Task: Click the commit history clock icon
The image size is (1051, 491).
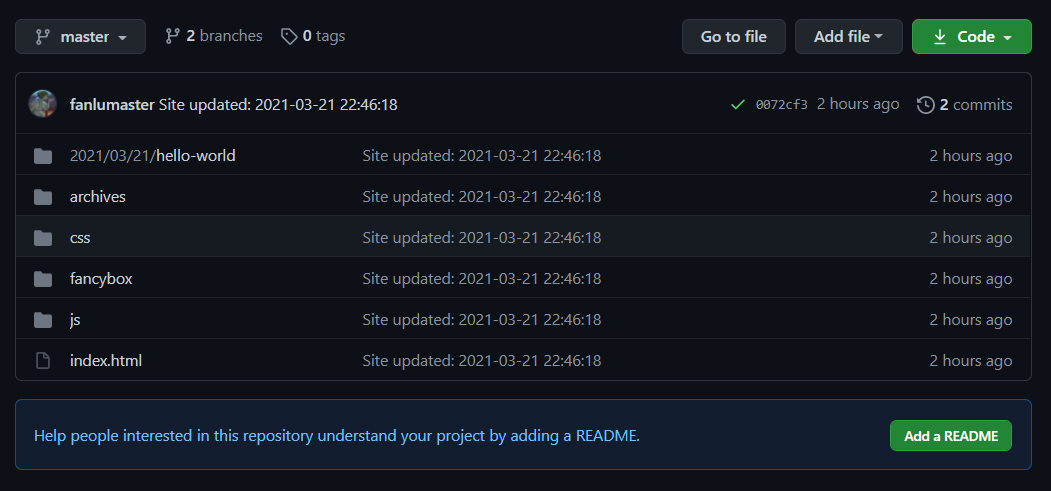Action: [x=926, y=104]
